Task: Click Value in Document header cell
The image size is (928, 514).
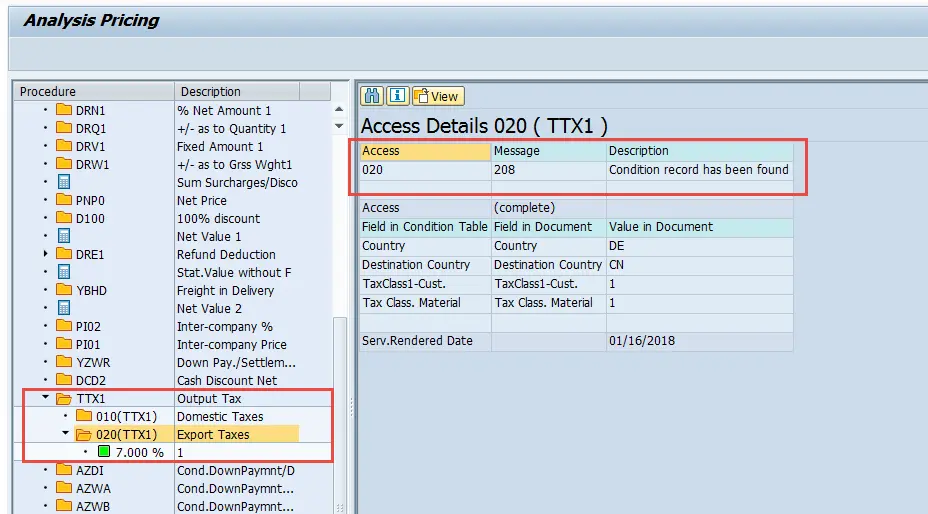Action: (699, 227)
